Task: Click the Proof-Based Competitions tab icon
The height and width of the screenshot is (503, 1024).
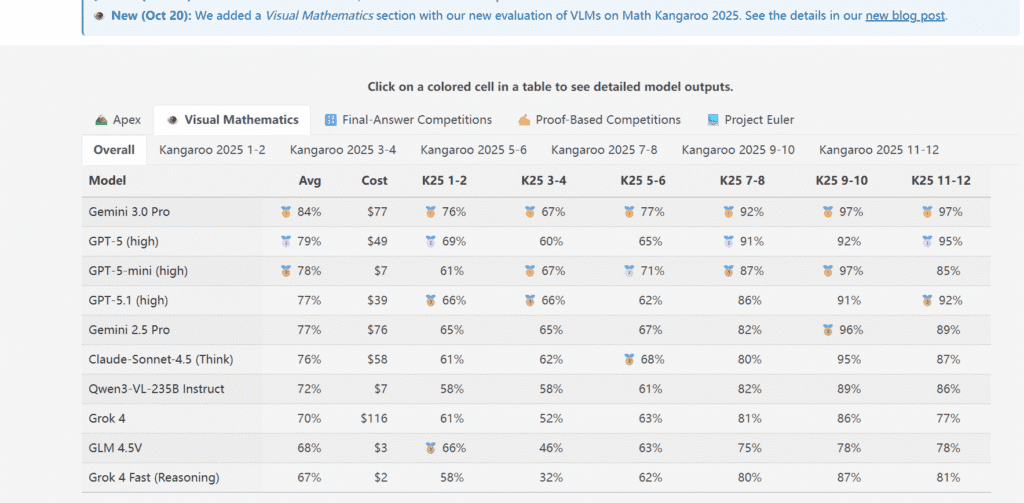Action: 524,120
